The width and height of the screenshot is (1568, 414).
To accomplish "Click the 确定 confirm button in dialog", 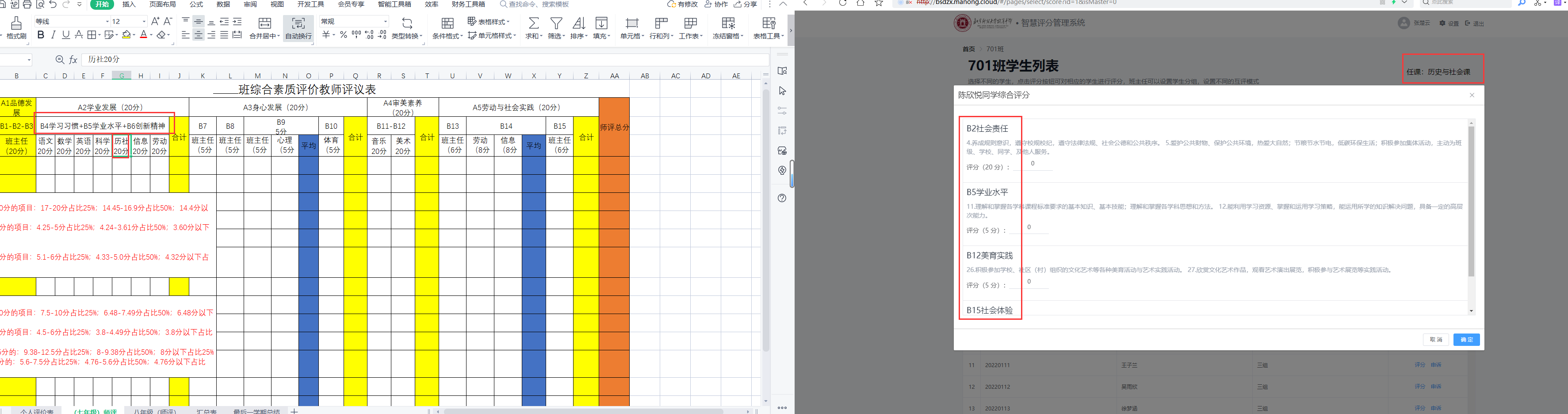I will [1466, 340].
